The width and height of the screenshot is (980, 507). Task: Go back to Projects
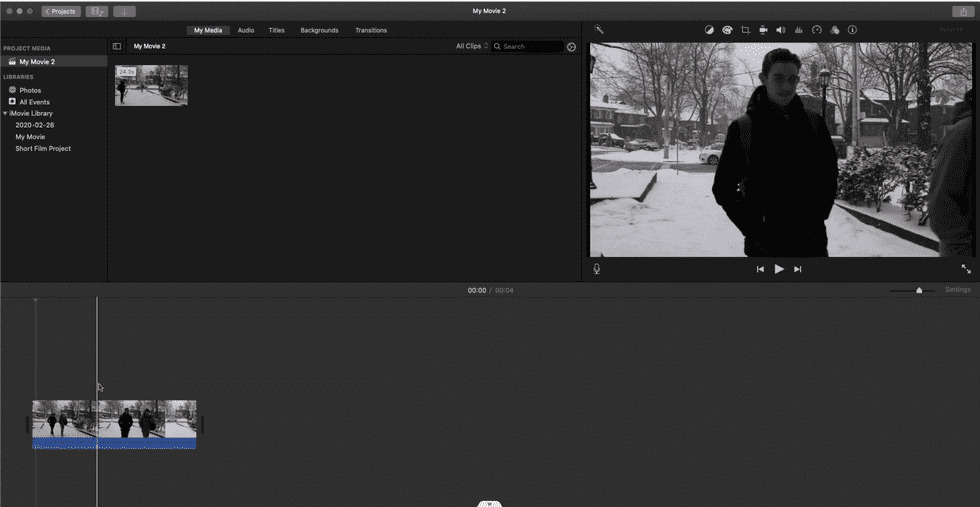click(x=61, y=11)
